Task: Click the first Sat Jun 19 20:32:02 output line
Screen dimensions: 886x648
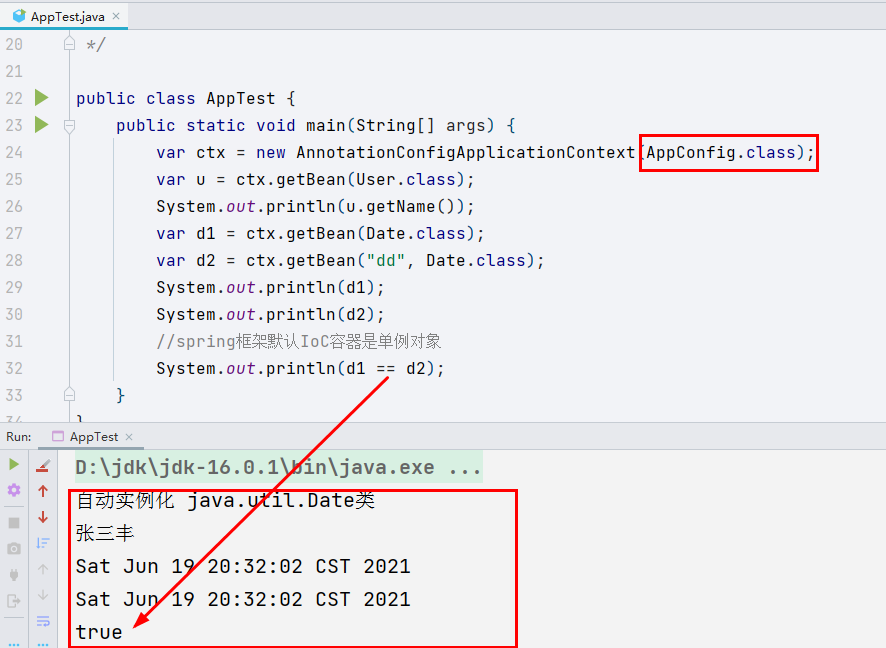Action: click(x=243, y=567)
